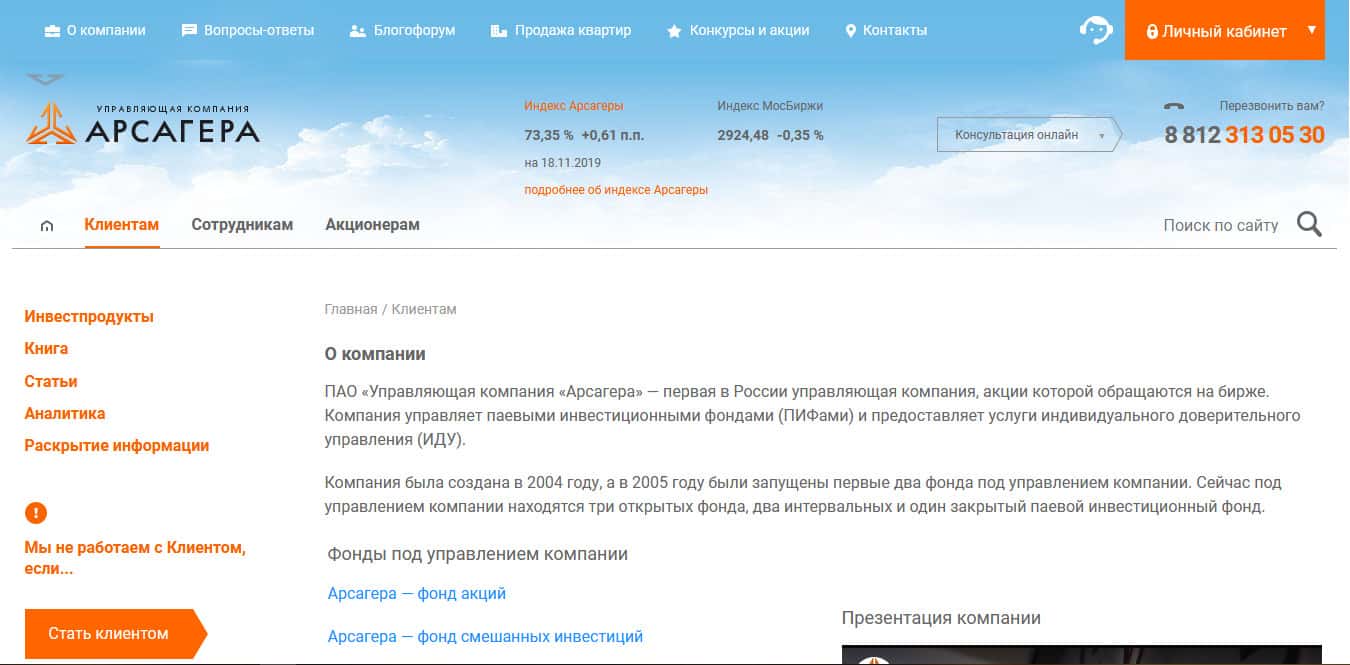This screenshot has height=665, width=1350.
Task: Follow the подробнее об индексе Арсагеры link
Action: coord(616,190)
